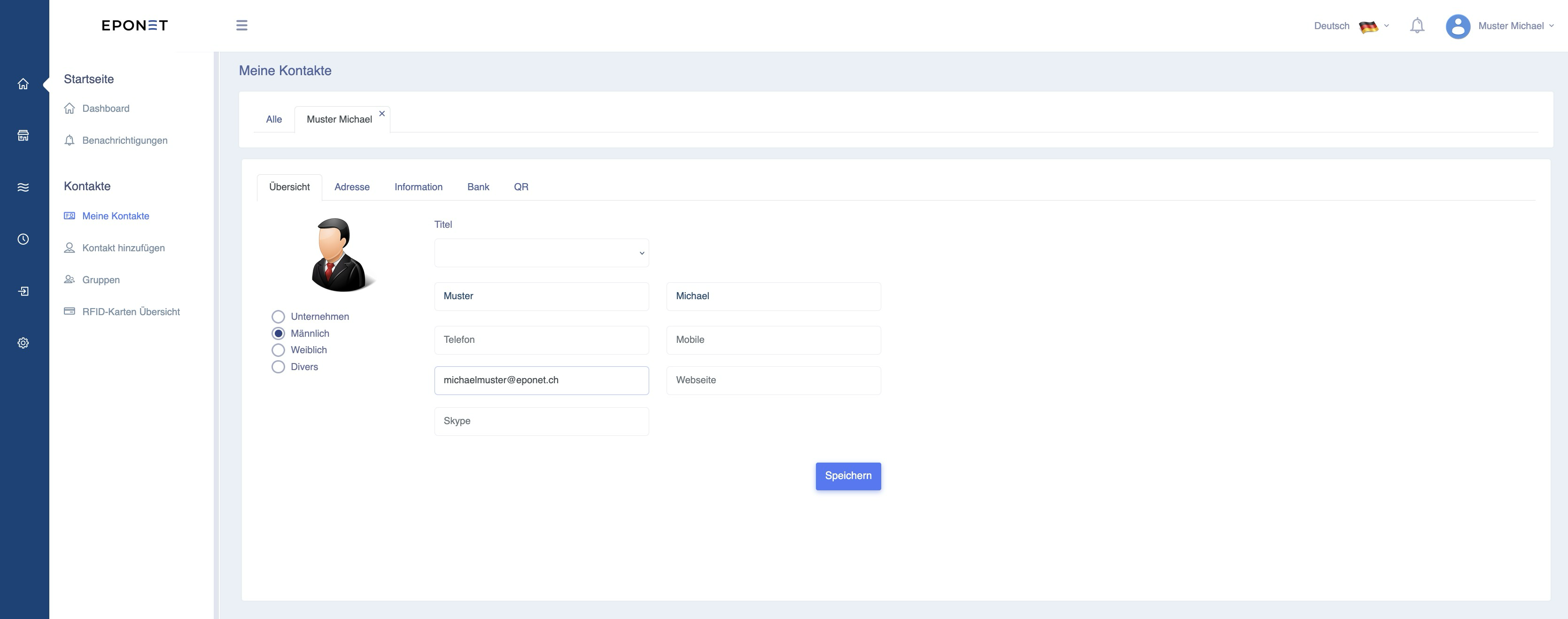Switch to the Bank tab

479,187
